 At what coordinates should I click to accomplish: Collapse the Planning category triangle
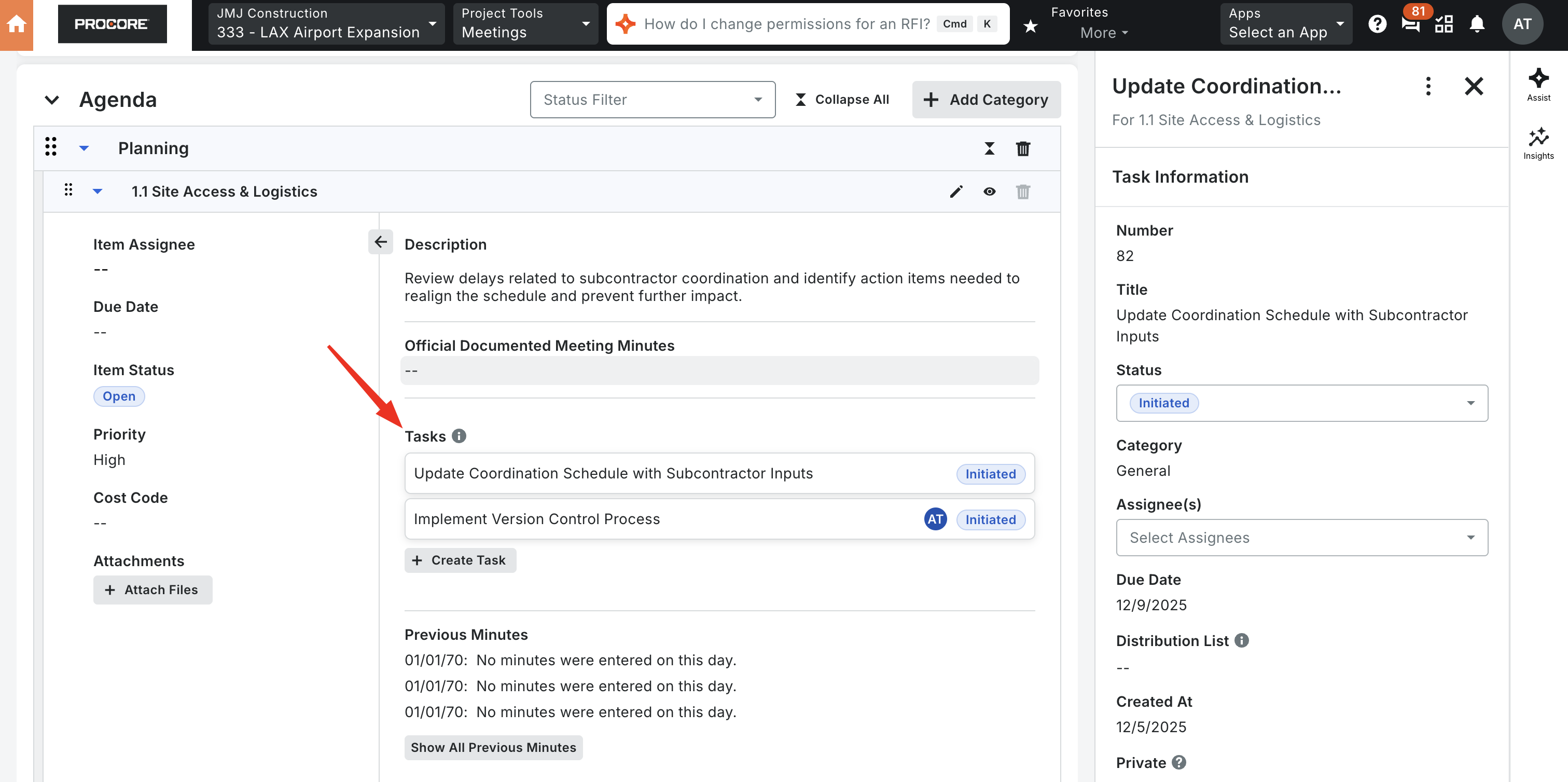pyautogui.click(x=84, y=148)
